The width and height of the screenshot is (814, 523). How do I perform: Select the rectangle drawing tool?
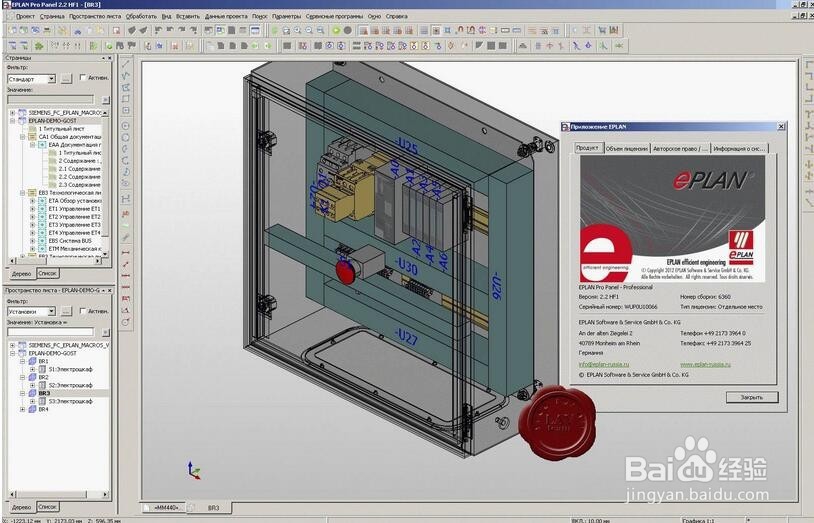coord(126,99)
